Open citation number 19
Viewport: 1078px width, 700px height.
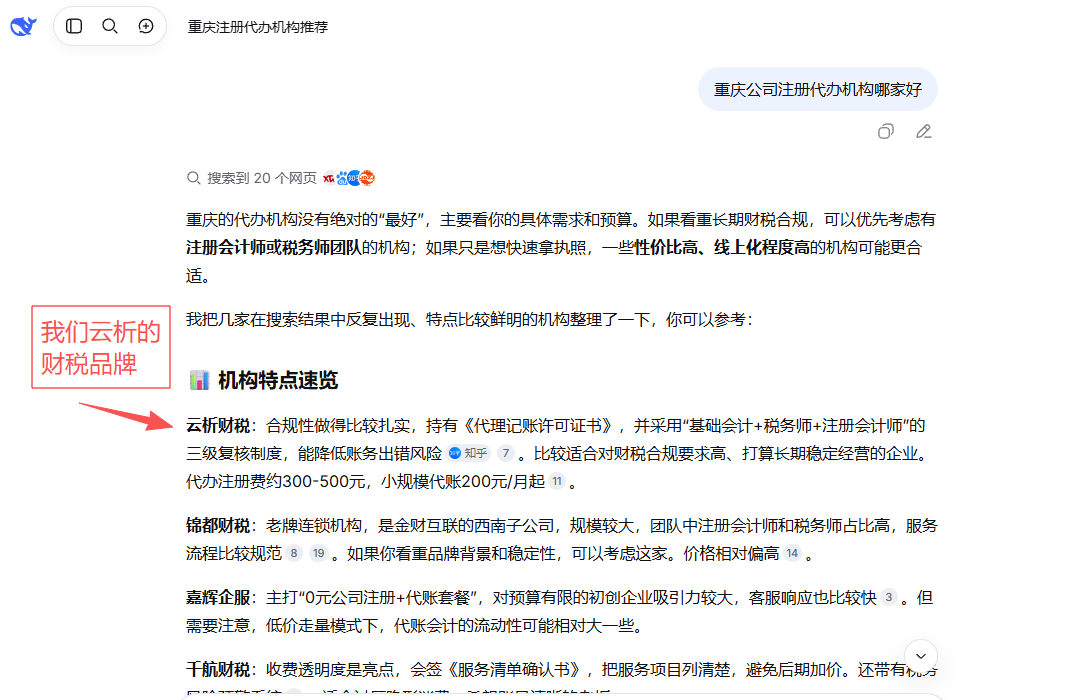coord(318,553)
